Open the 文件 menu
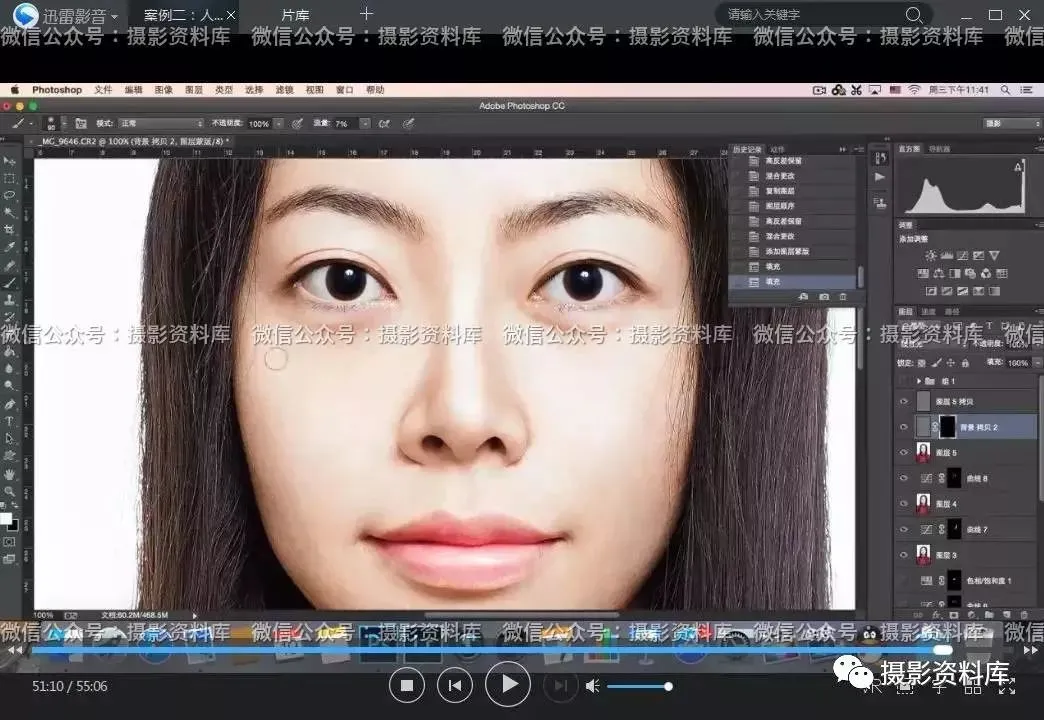Screen dimensions: 1044x720 click(103, 90)
